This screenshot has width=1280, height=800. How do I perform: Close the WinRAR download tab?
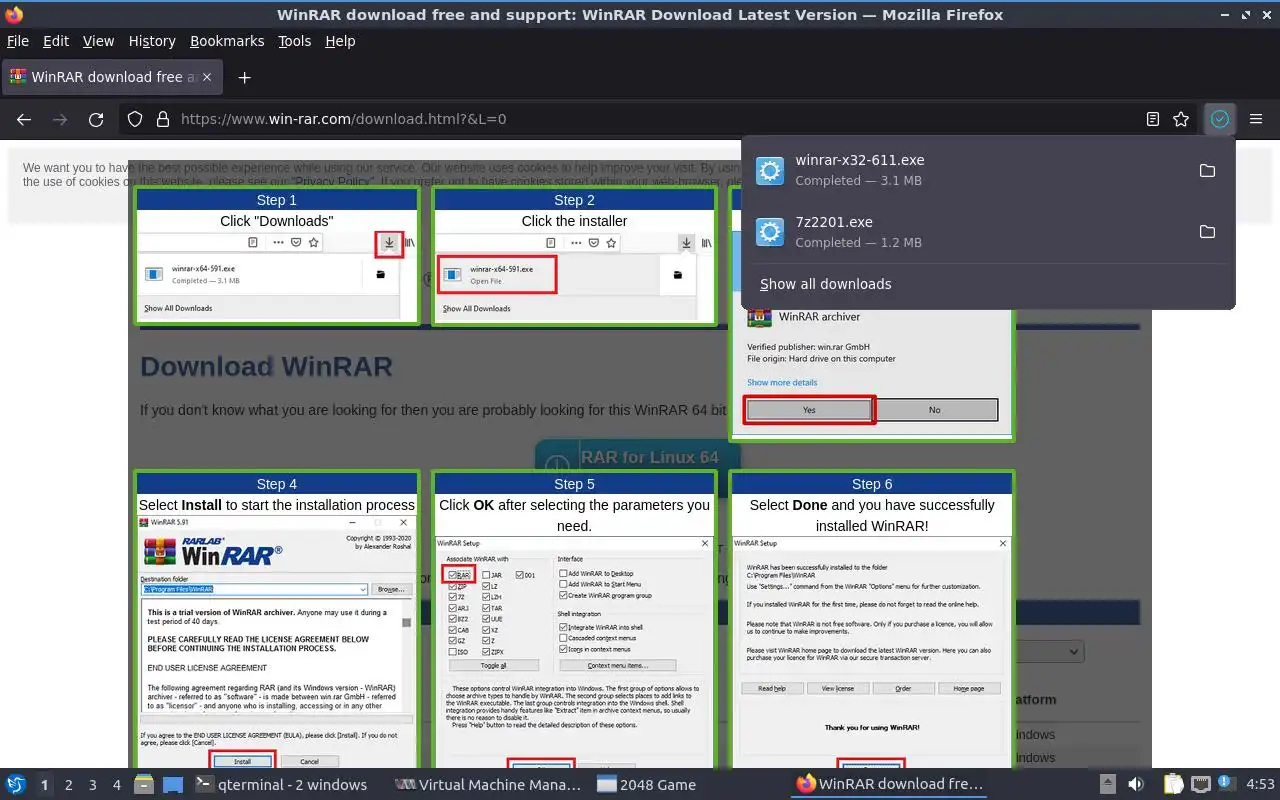(207, 77)
